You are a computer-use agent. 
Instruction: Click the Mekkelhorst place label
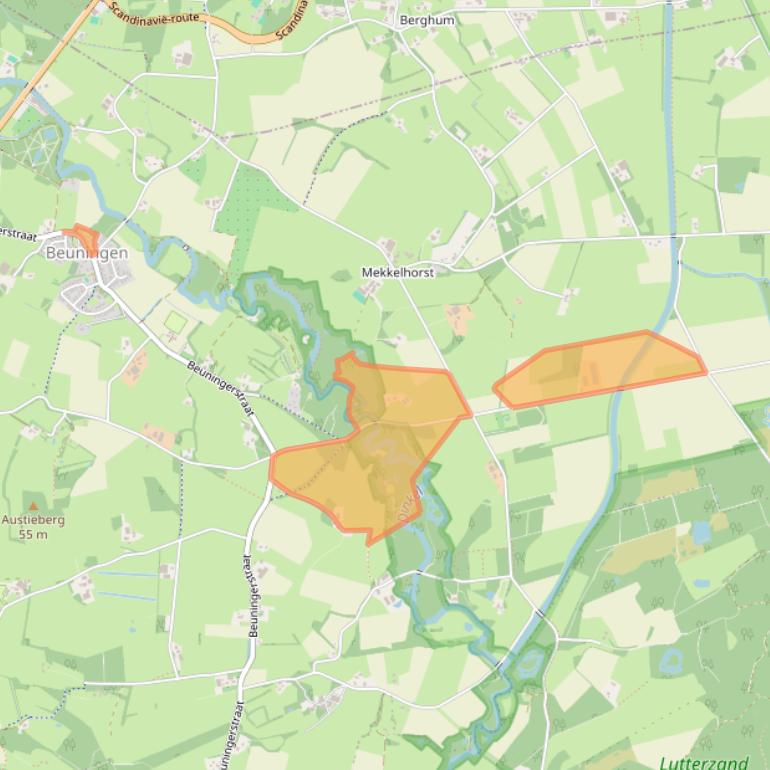coord(398,273)
